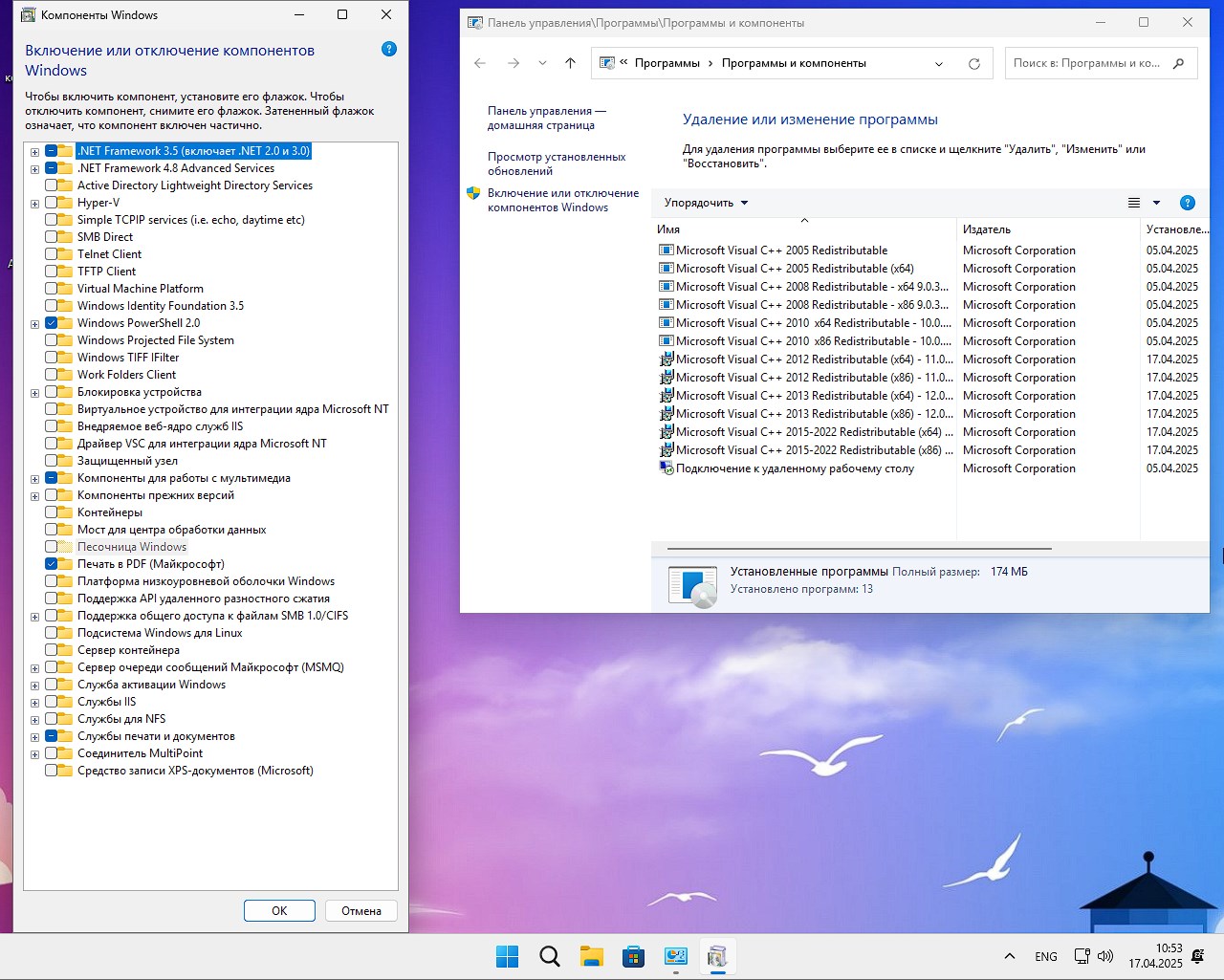
Task: Click the Программы breadcrumb in address bar
Action: [x=667, y=63]
